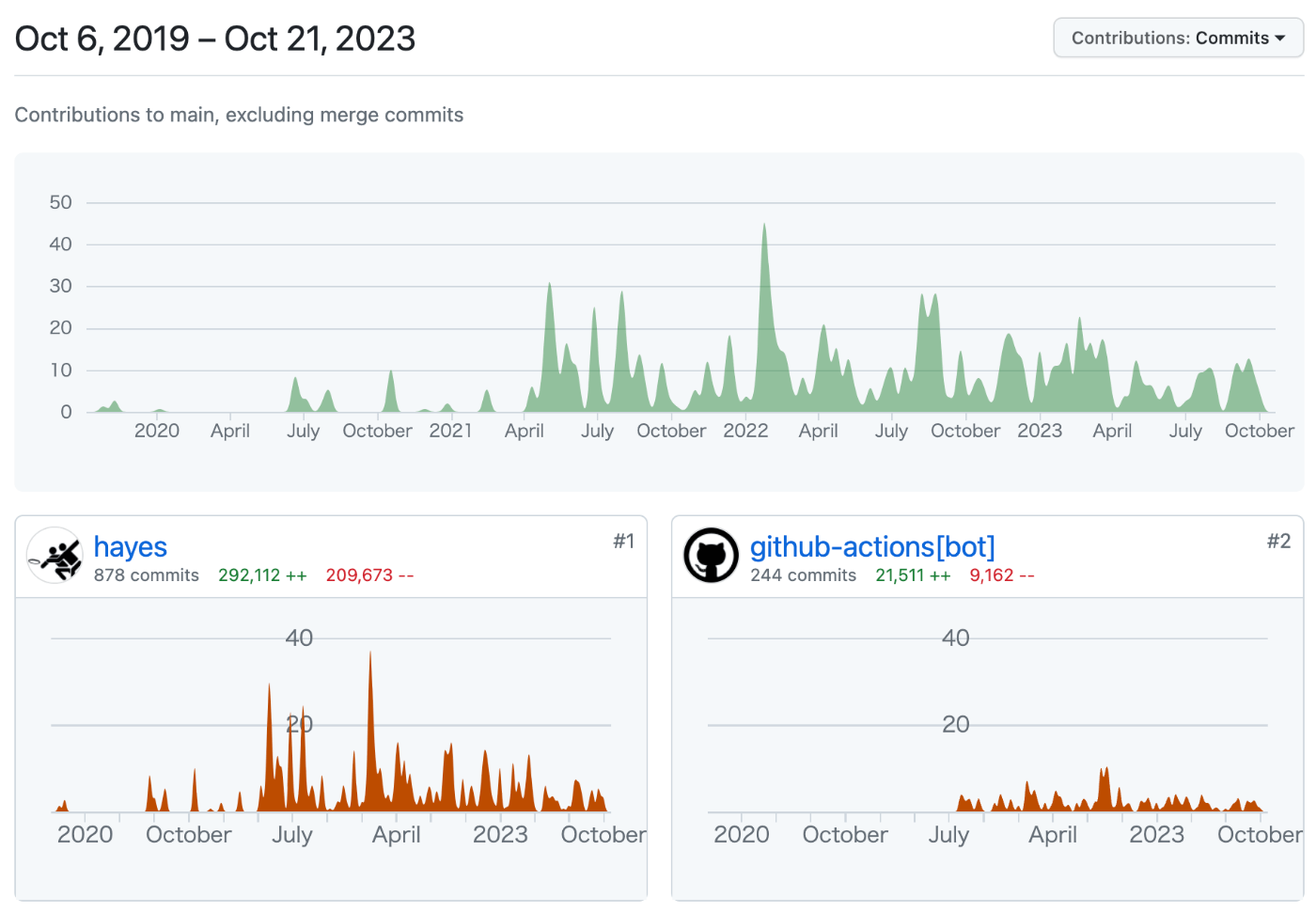This screenshot has width=1316, height=913.
Task: Click the 292,112 ++ additions text
Action: (262, 575)
